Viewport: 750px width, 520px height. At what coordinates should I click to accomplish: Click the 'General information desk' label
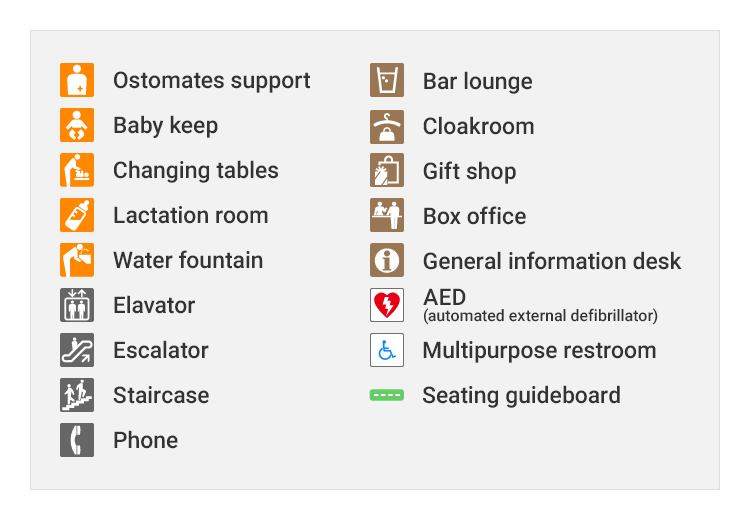tap(552, 261)
